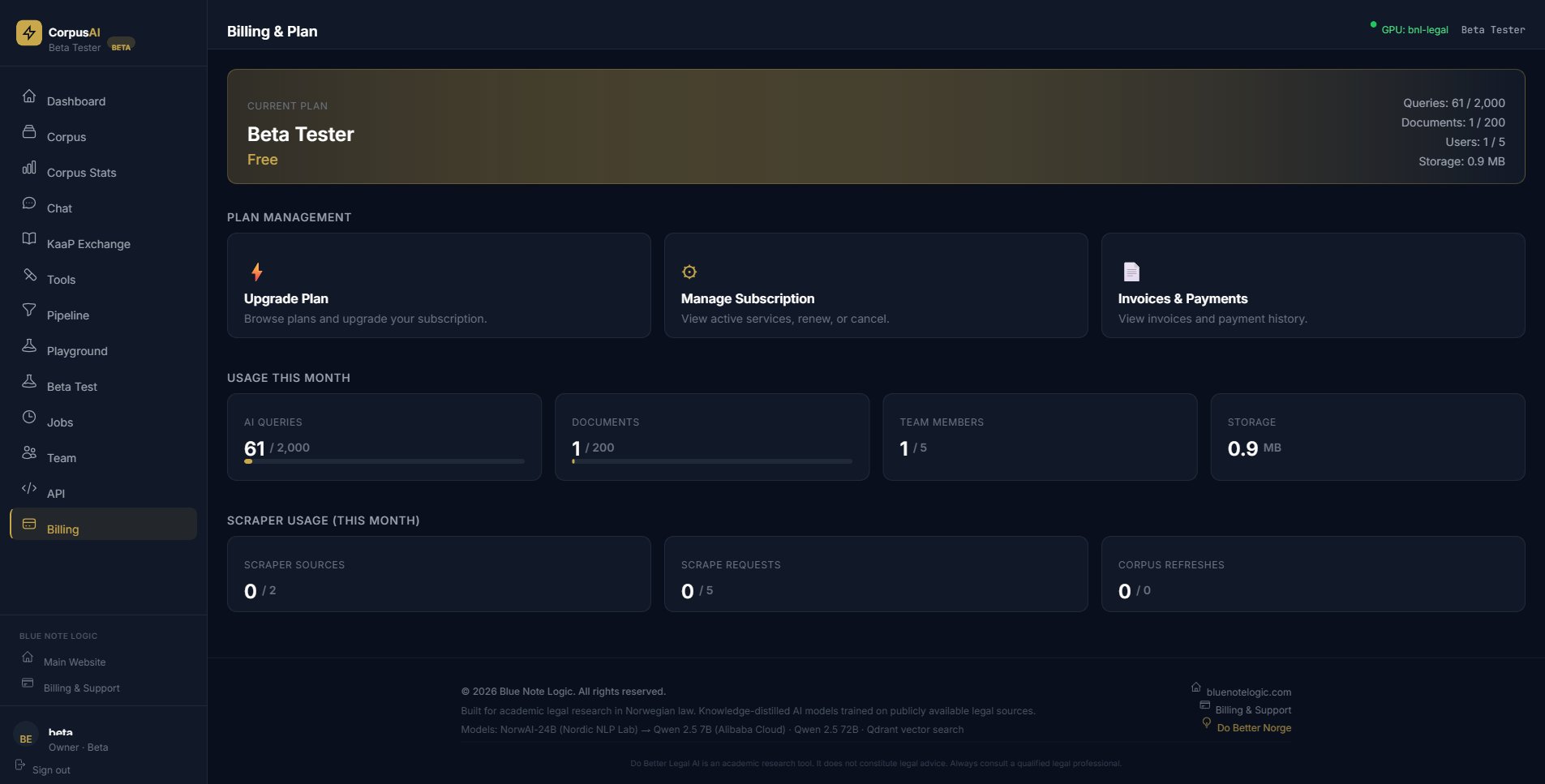Click the KaaP Exchange book icon
Image resolution: width=1545 pixels, height=784 pixels.
point(29,239)
